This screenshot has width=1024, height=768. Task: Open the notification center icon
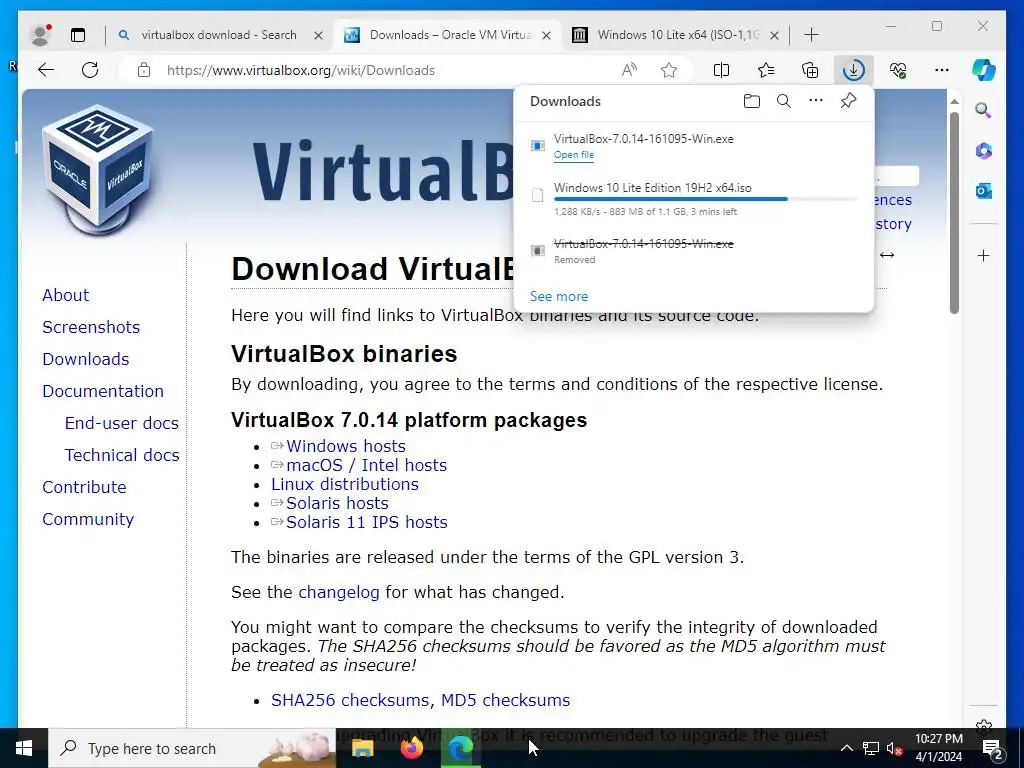click(992, 748)
